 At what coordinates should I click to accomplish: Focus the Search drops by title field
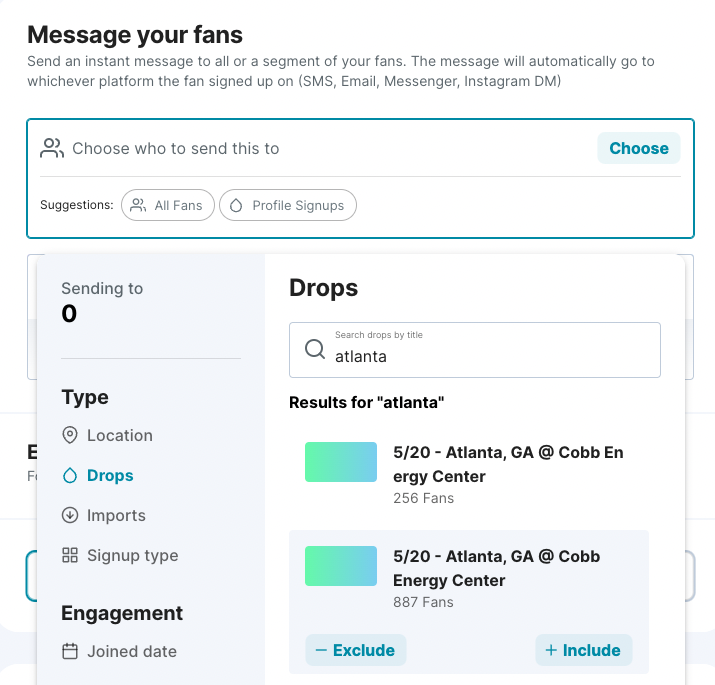pos(490,355)
